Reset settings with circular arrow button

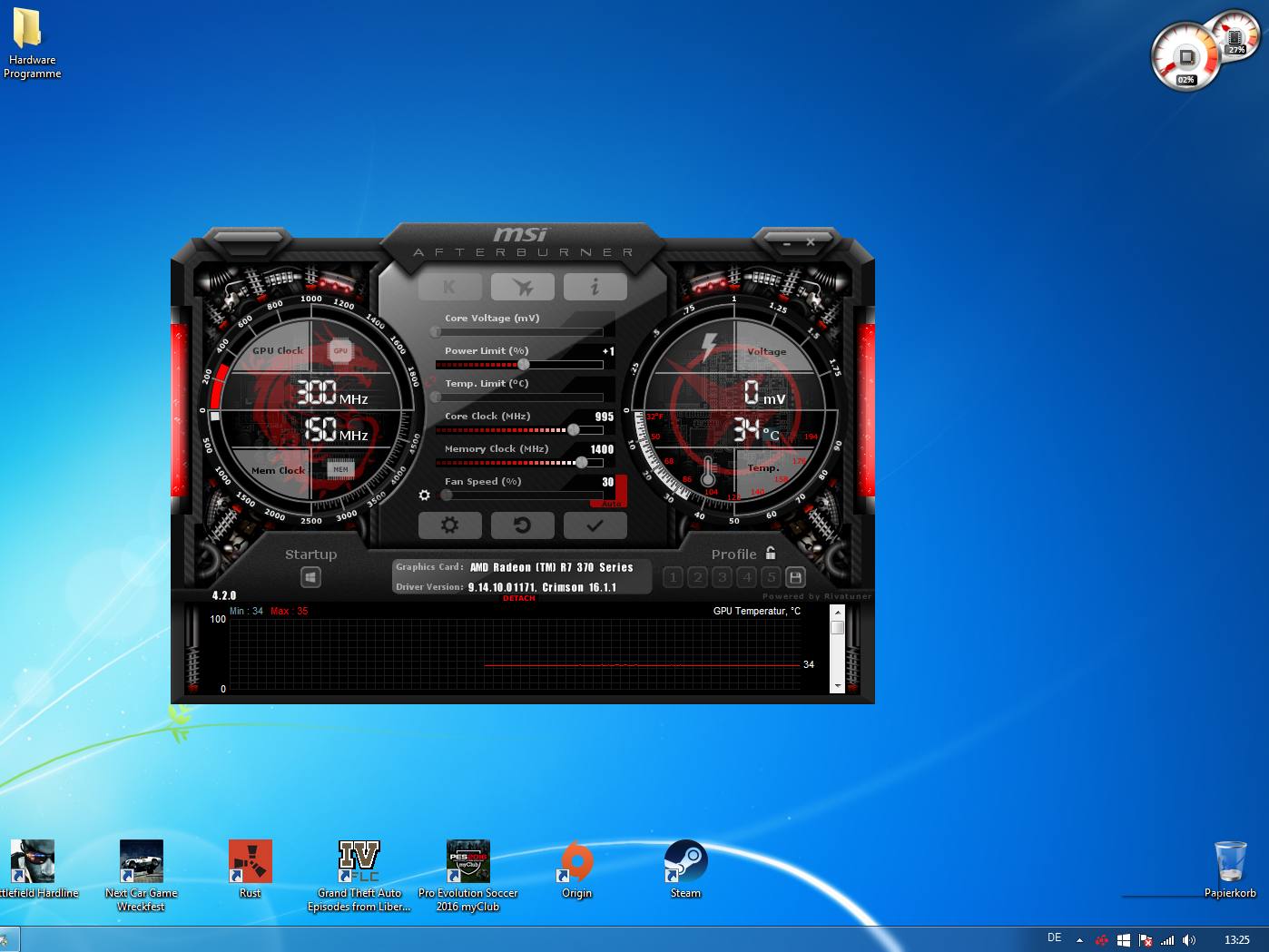point(522,525)
